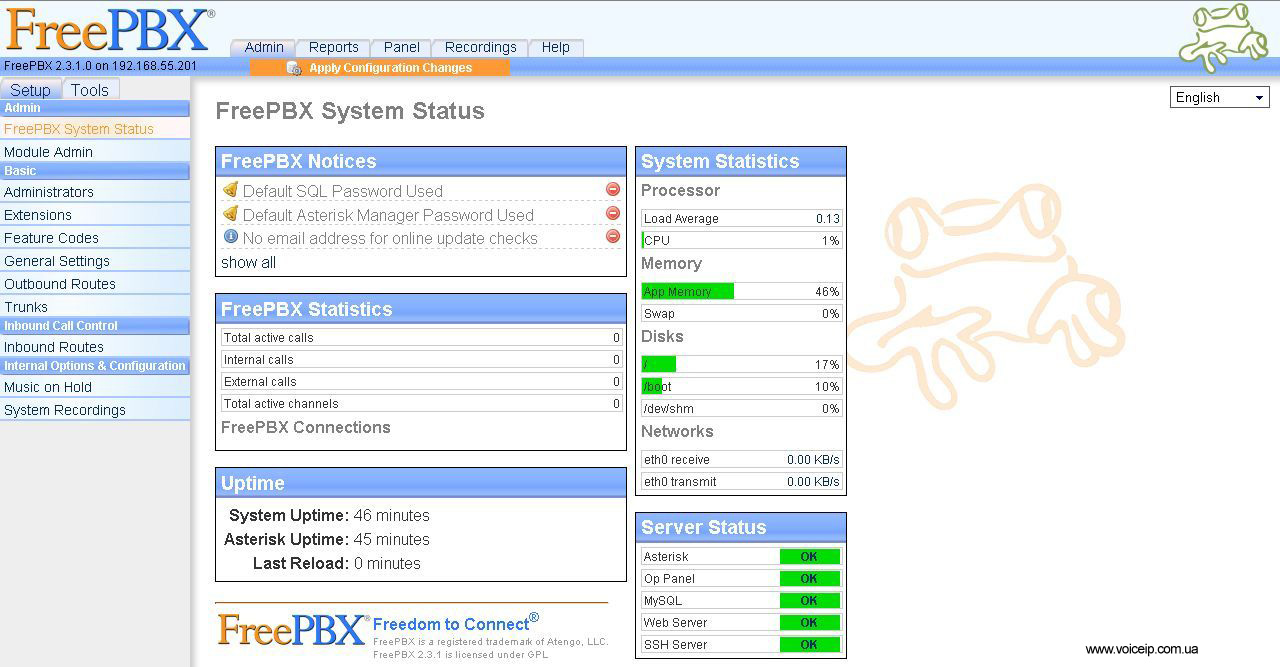1280x667 pixels.
Task: Click Default Asterisk Manager Password Used text
Action: tap(388, 215)
